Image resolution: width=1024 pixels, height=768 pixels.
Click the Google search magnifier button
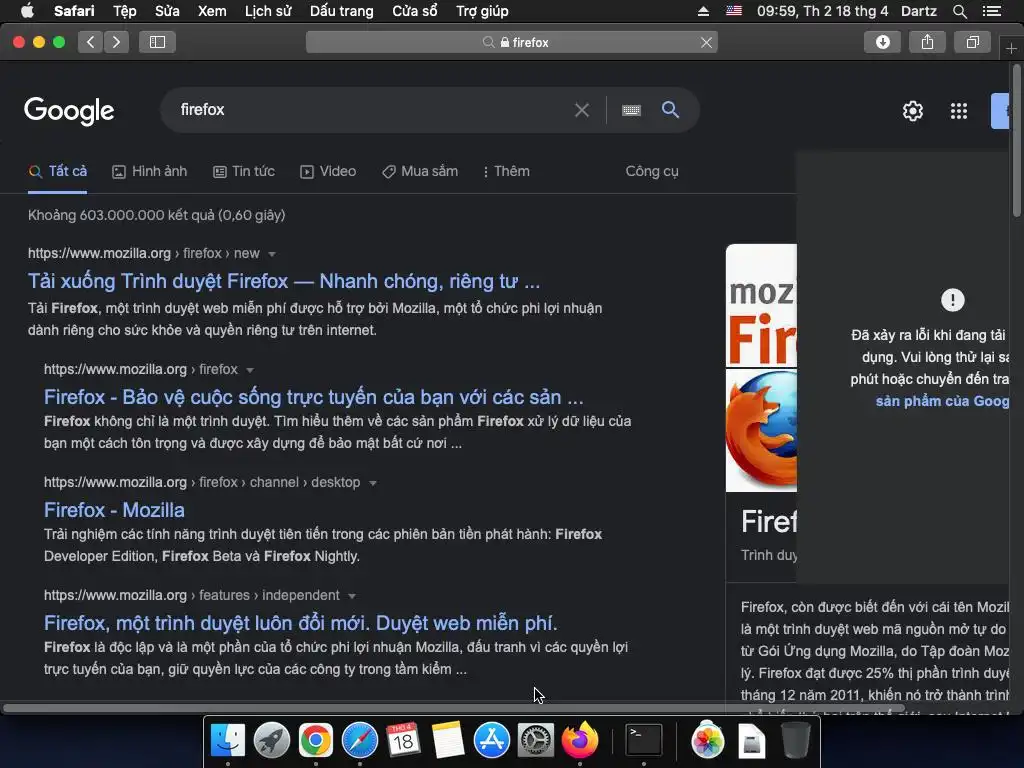click(670, 109)
